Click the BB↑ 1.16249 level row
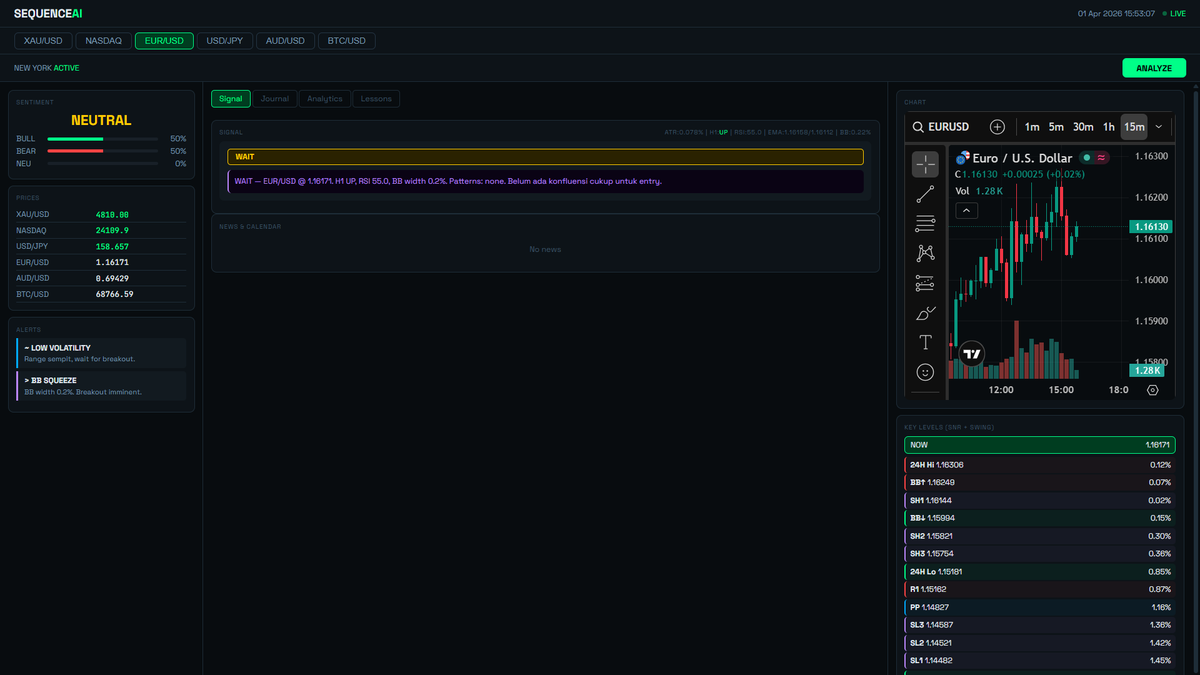Image resolution: width=1200 pixels, height=675 pixels. 1040,482
